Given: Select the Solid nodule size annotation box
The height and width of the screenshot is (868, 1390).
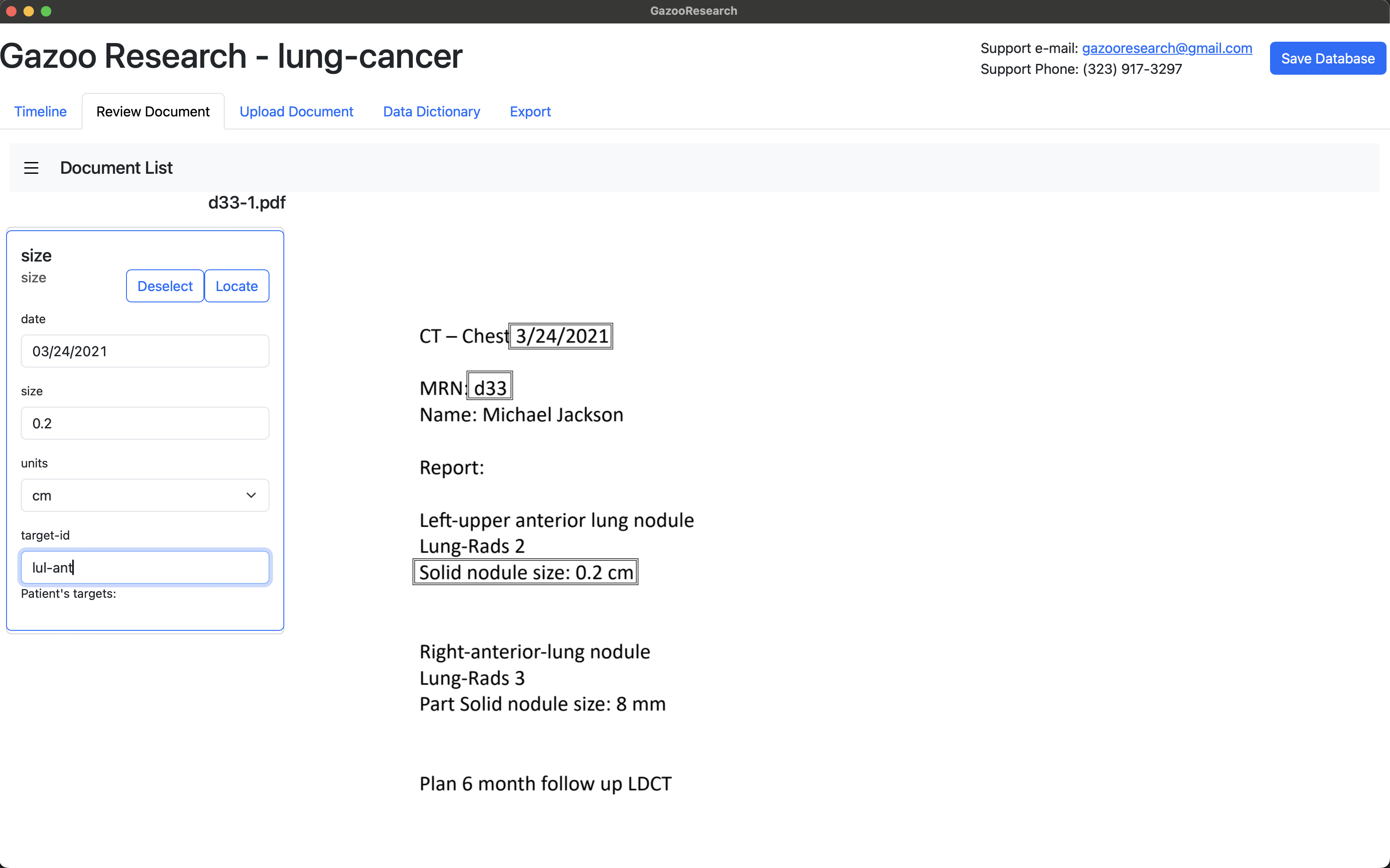Looking at the screenshot, I should [525, 572].
